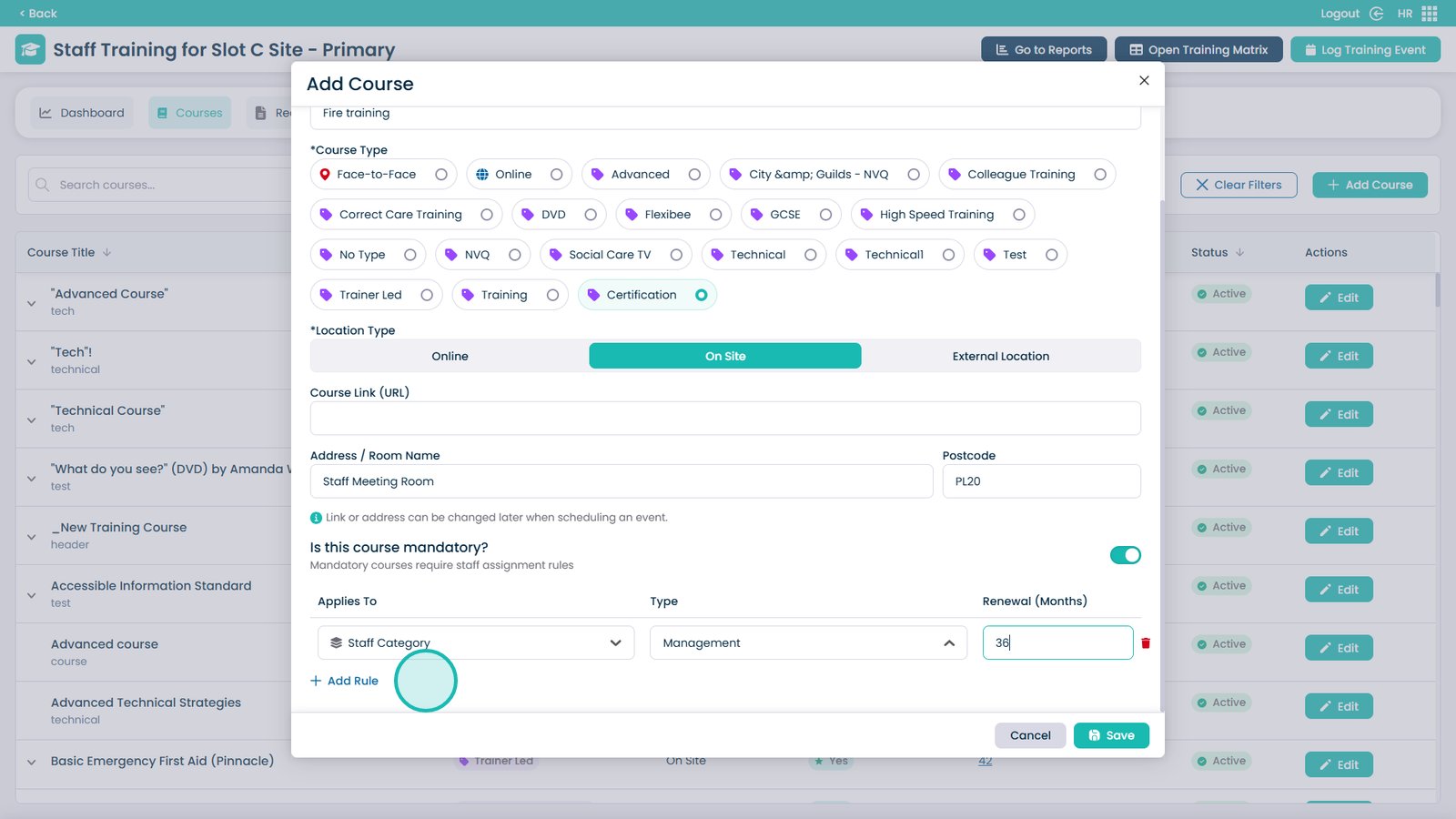Click the tag icon on Social Care TV chip
This screenshot has width=1456, height=819.
point(556,255)
